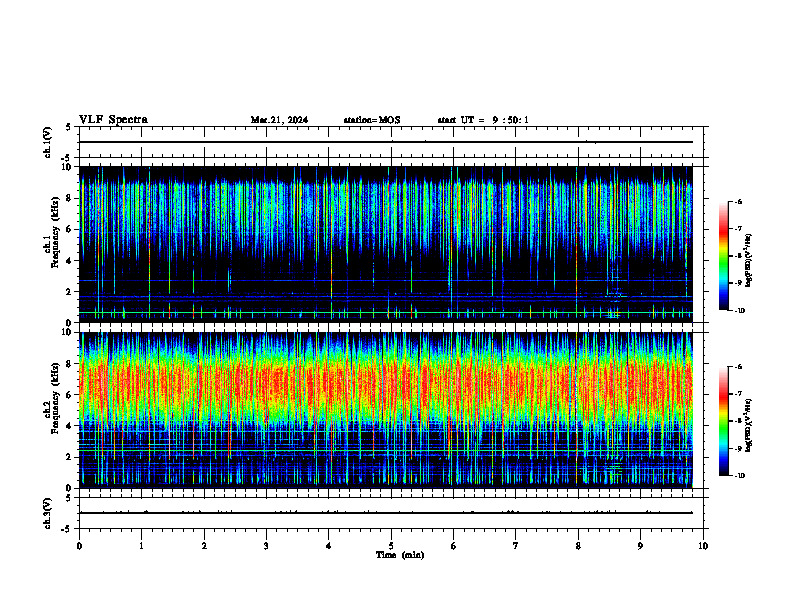Click the "VLF Spectra" plot title

click(x=113, y=120)
